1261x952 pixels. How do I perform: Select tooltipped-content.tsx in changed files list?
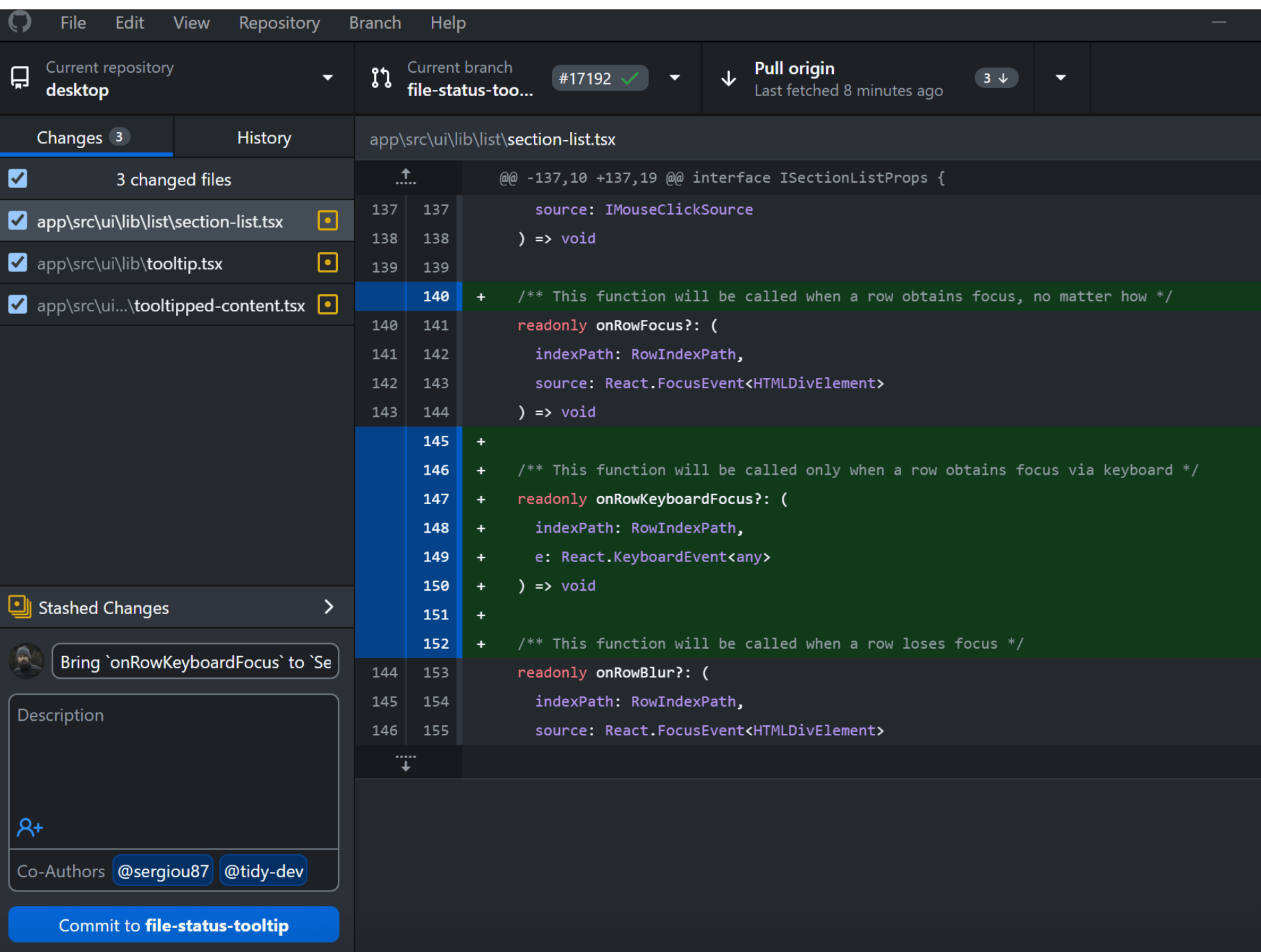click(177, 305)
